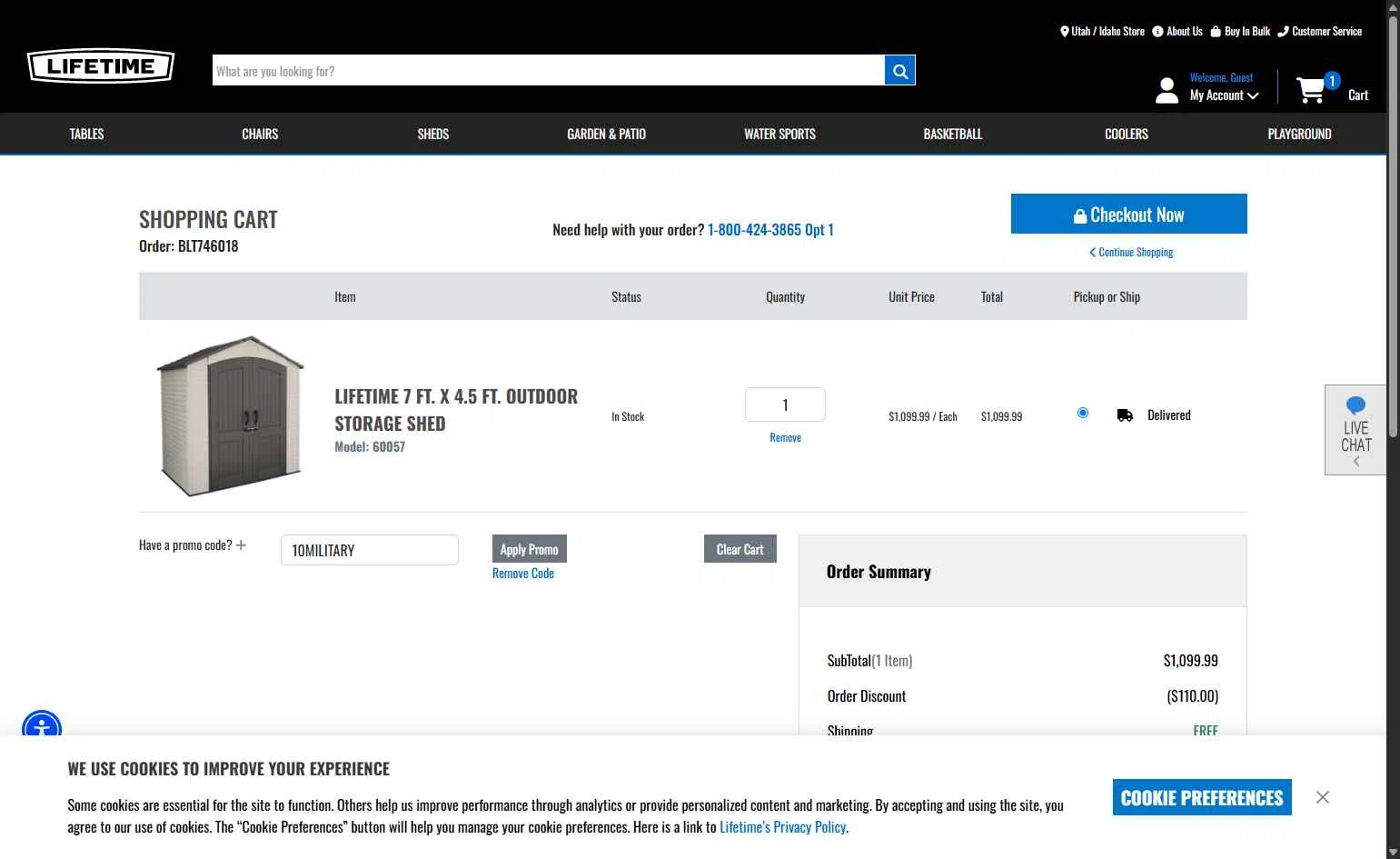
Task: Click the storage shed product thumbnail
Action: [231, 416]
